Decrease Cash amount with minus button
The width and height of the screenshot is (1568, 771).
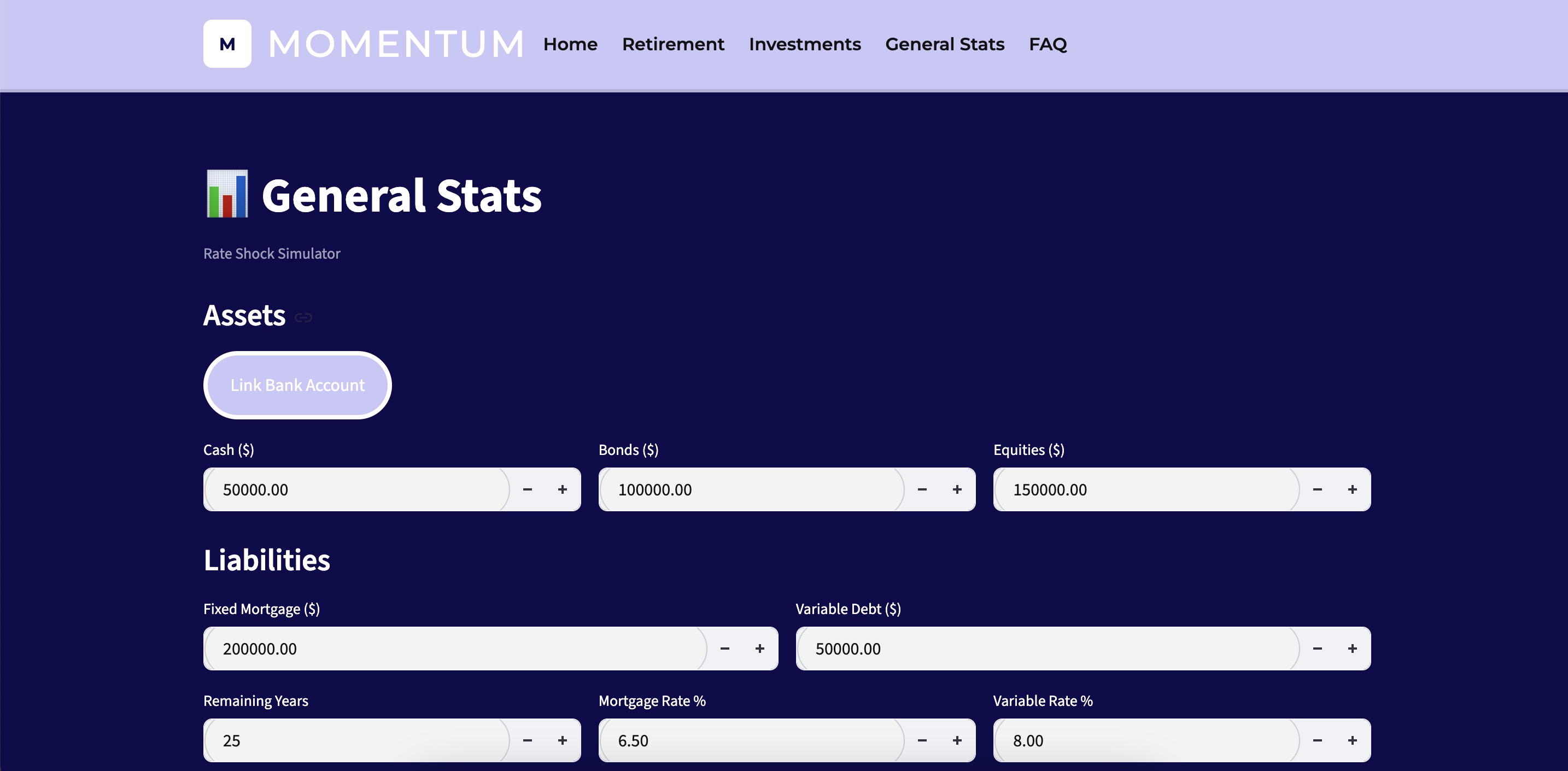pyautogui.click(x=528, y=489)
